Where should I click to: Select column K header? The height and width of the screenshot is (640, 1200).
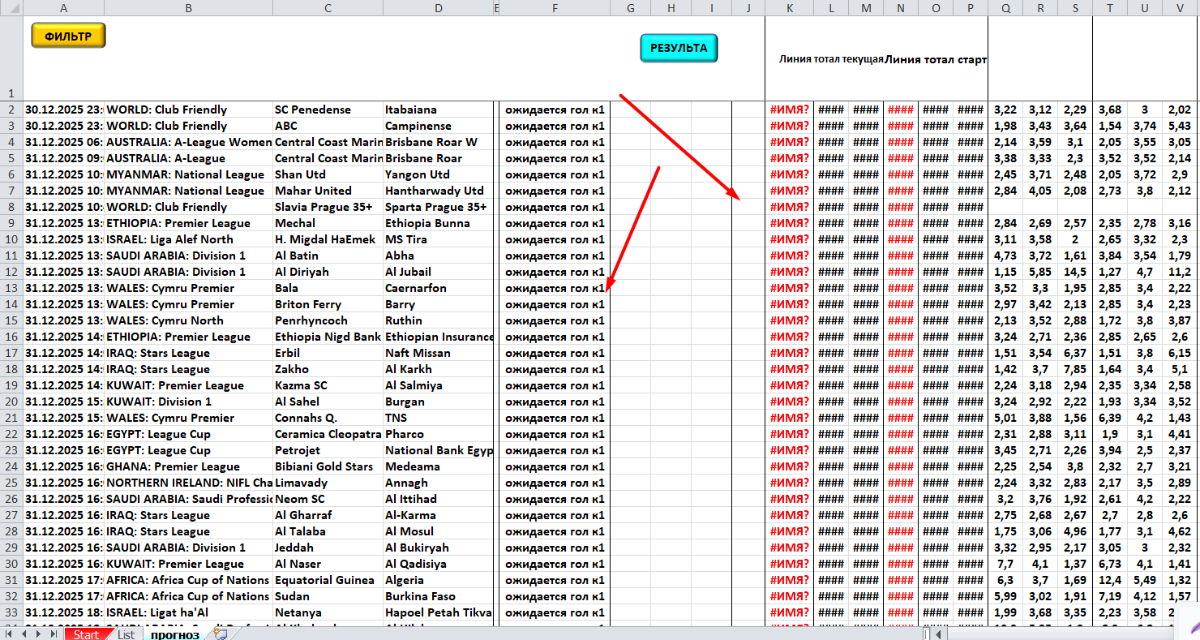(790, 8)
